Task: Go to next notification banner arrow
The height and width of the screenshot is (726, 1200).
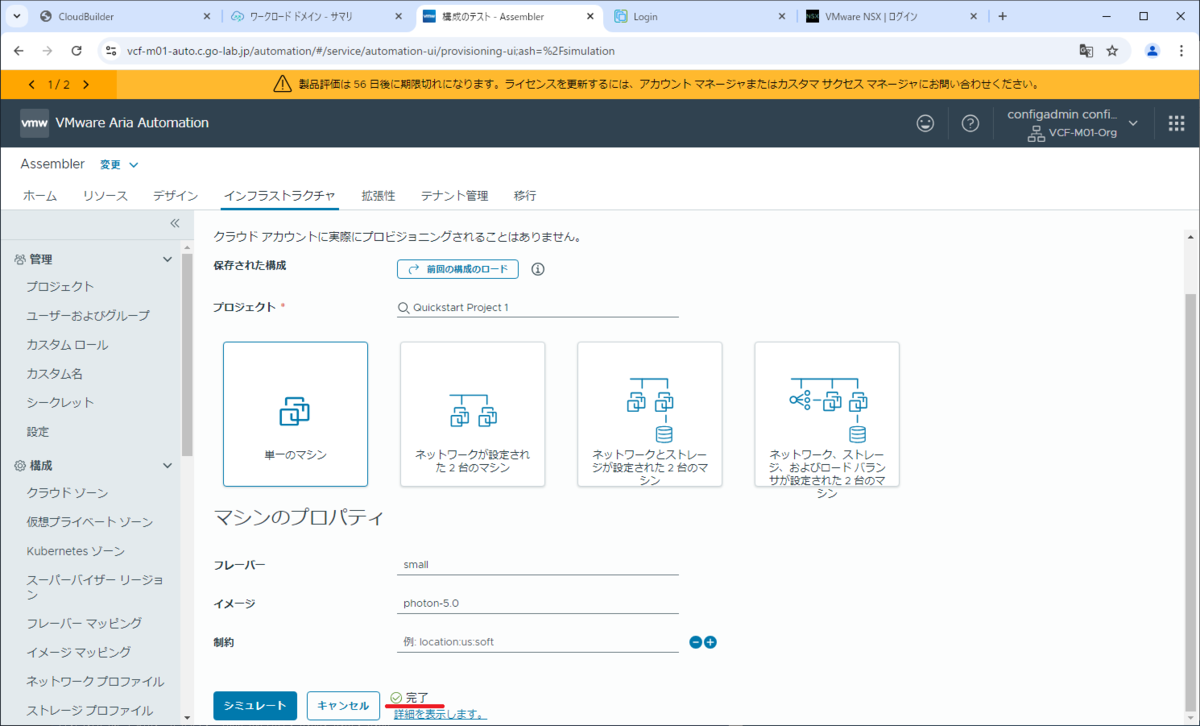Action: pos(86,85)
